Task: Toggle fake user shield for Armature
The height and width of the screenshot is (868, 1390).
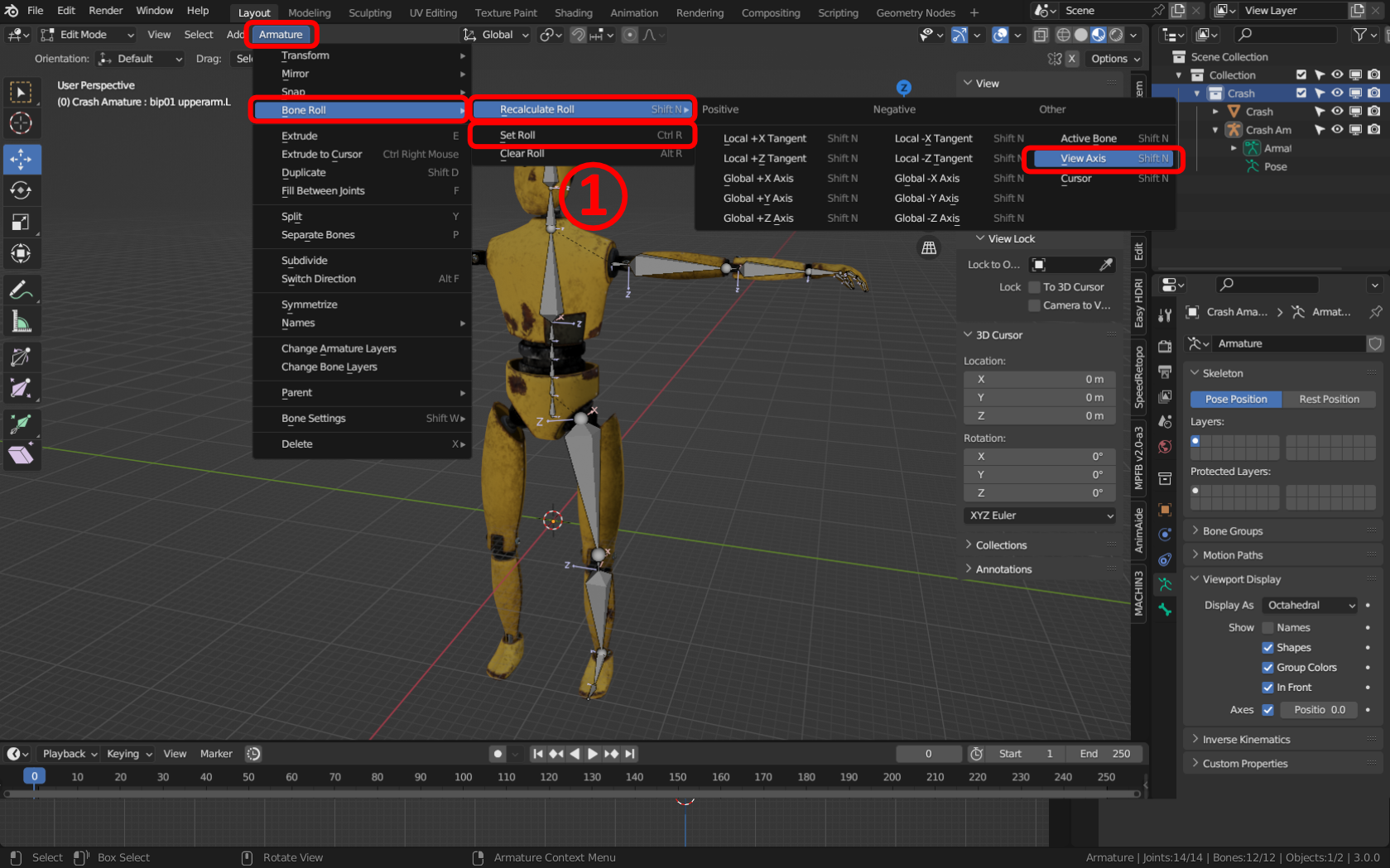Action: click(x=1375, y=343)
